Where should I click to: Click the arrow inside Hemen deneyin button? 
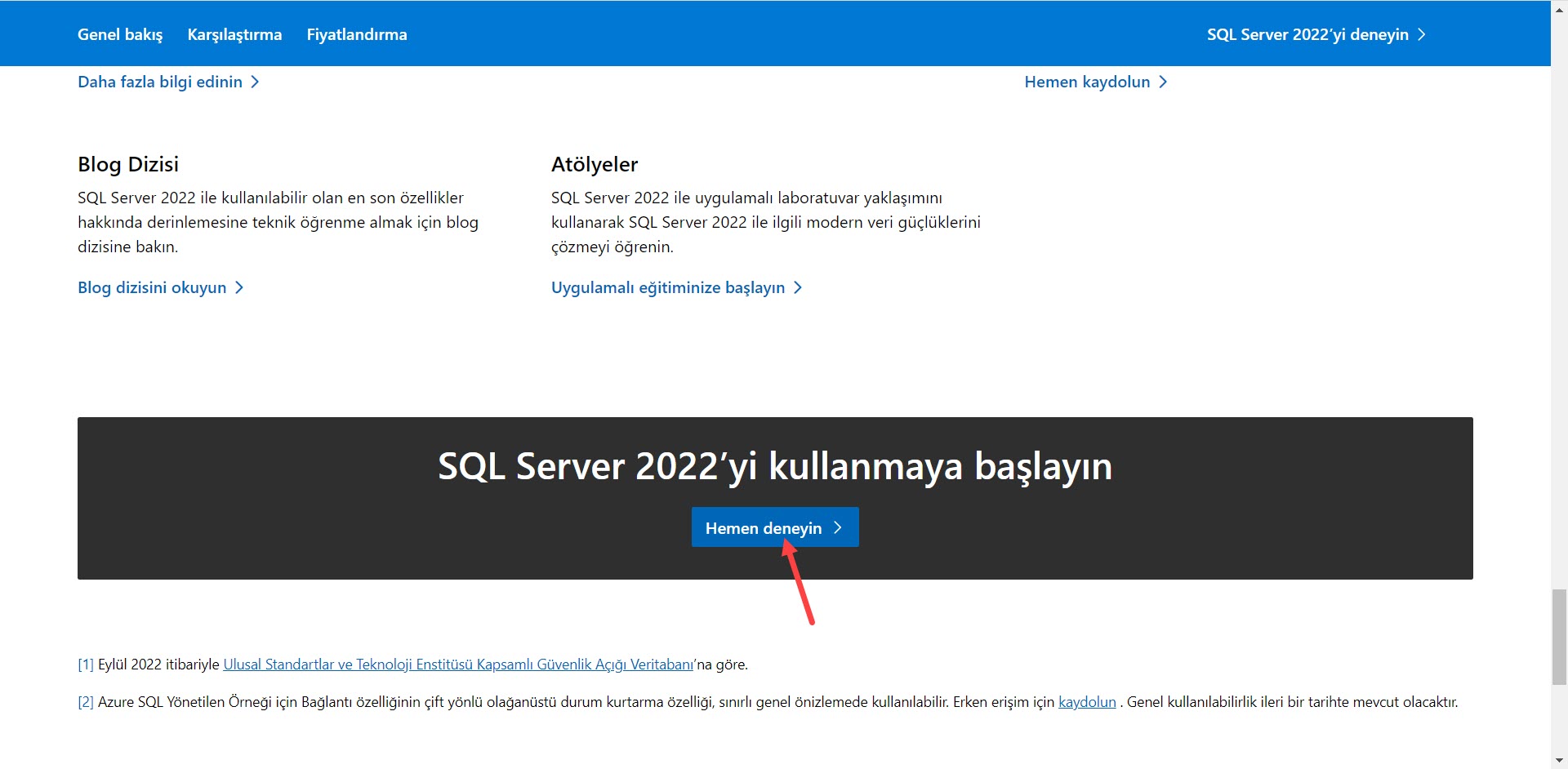(838, 527)
